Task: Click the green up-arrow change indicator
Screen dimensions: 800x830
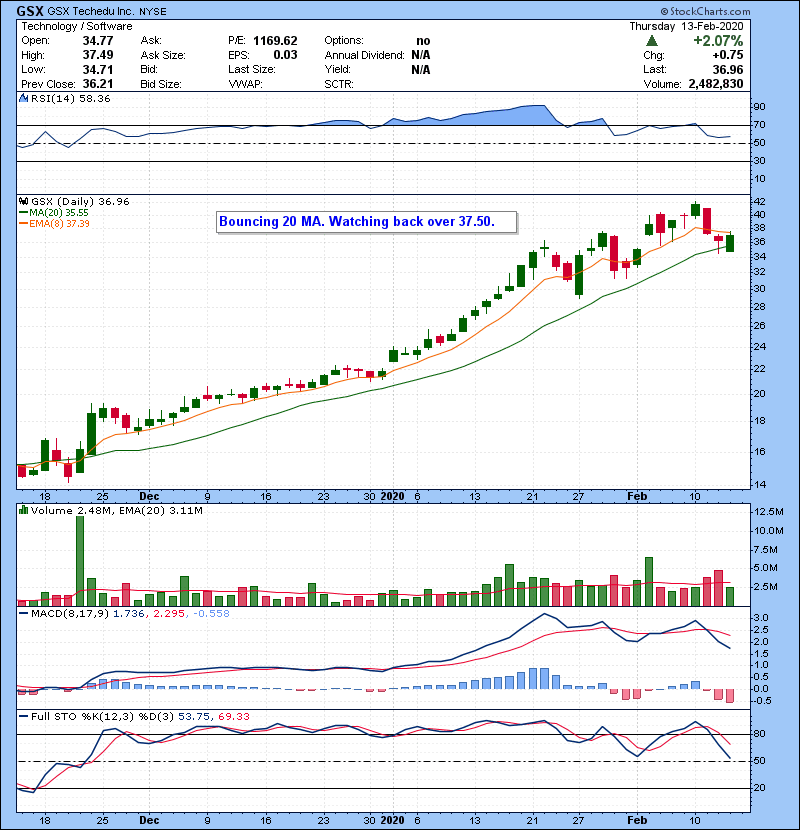Action: (x=652, y=41)
